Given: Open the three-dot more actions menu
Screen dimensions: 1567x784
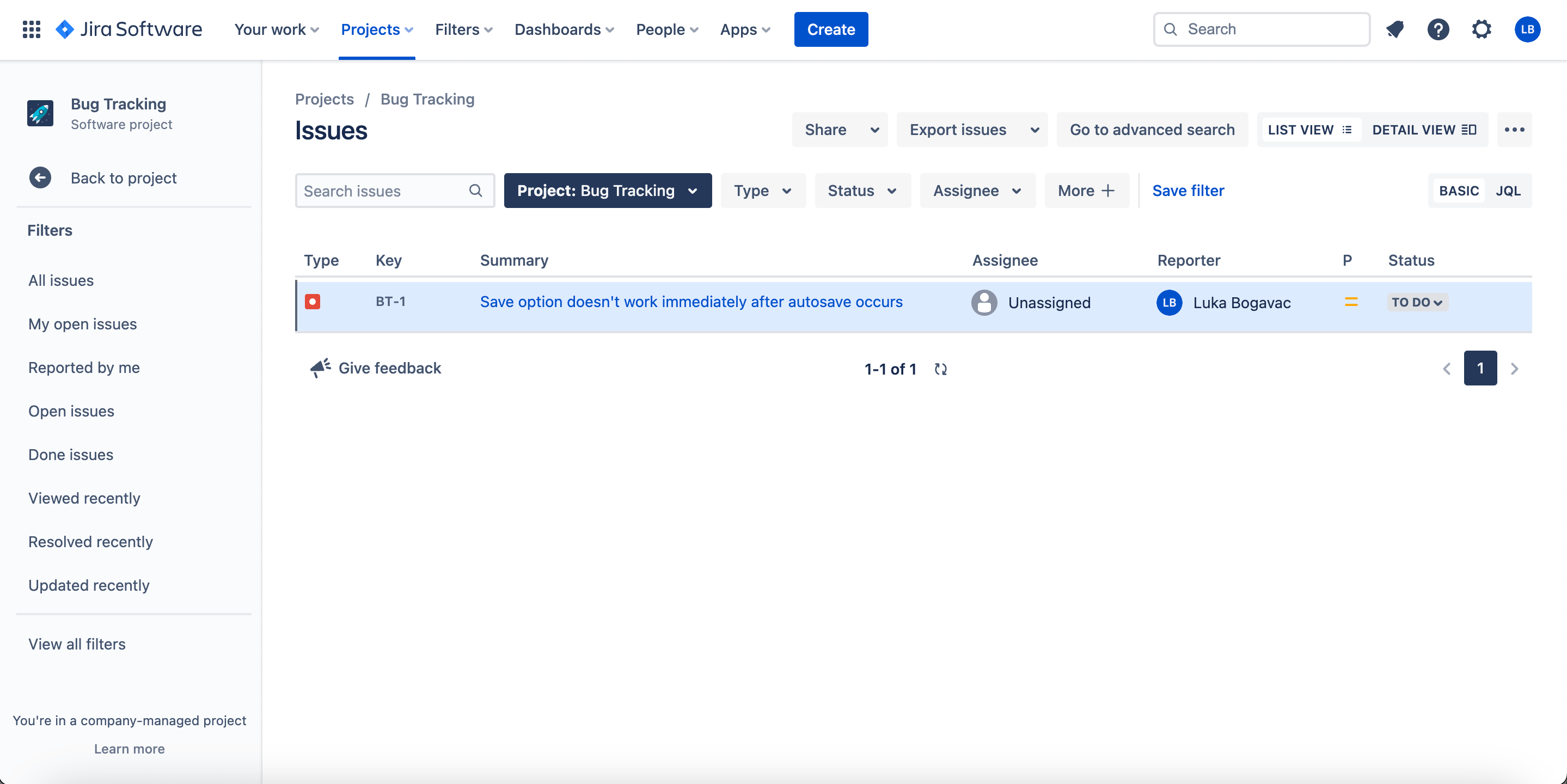Looking at the screenshot, I should pos(1514,130).
